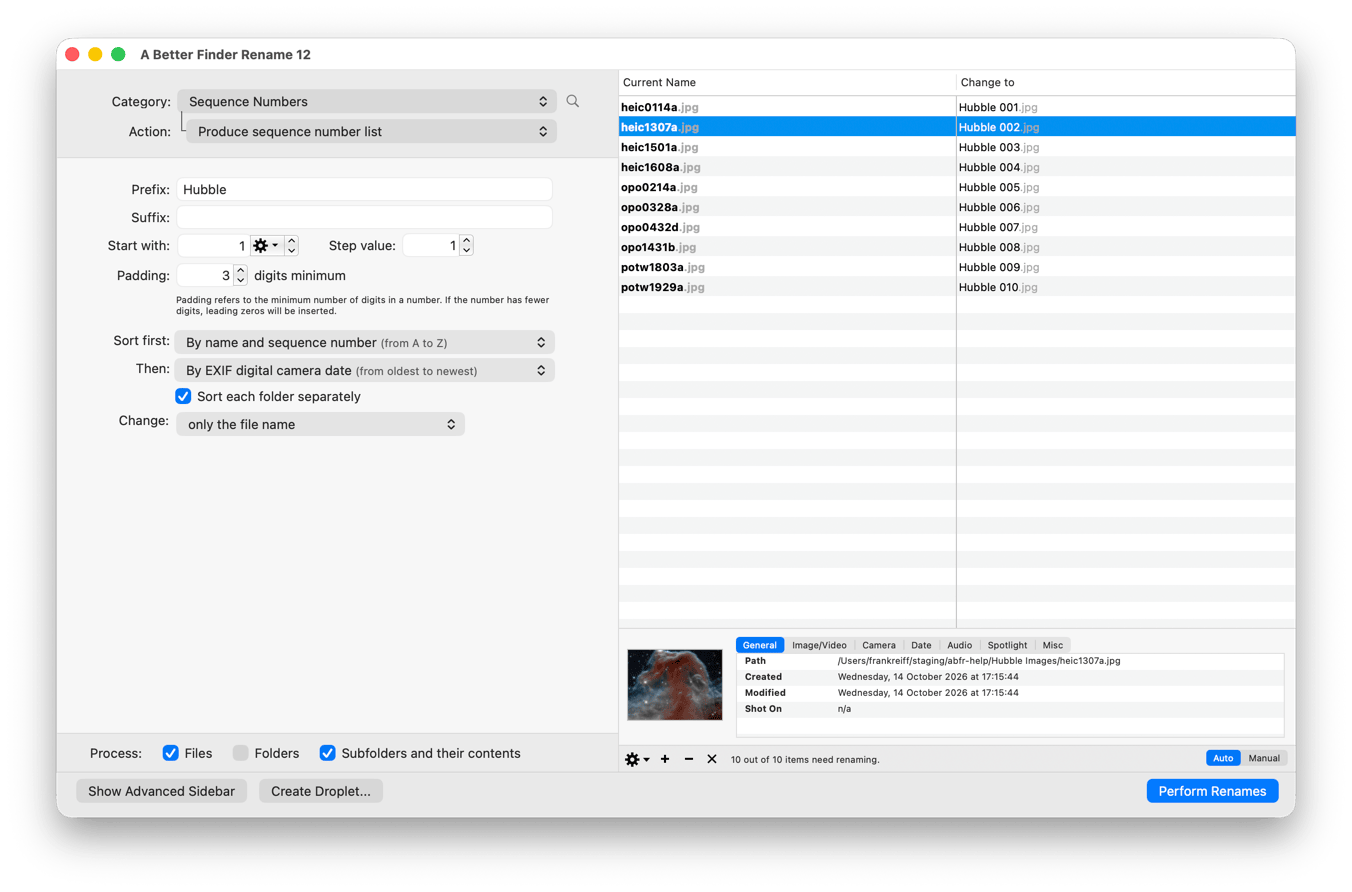Open the Misc tab
This screenshot has width=1352, height=892.
tap(1053, 645)
